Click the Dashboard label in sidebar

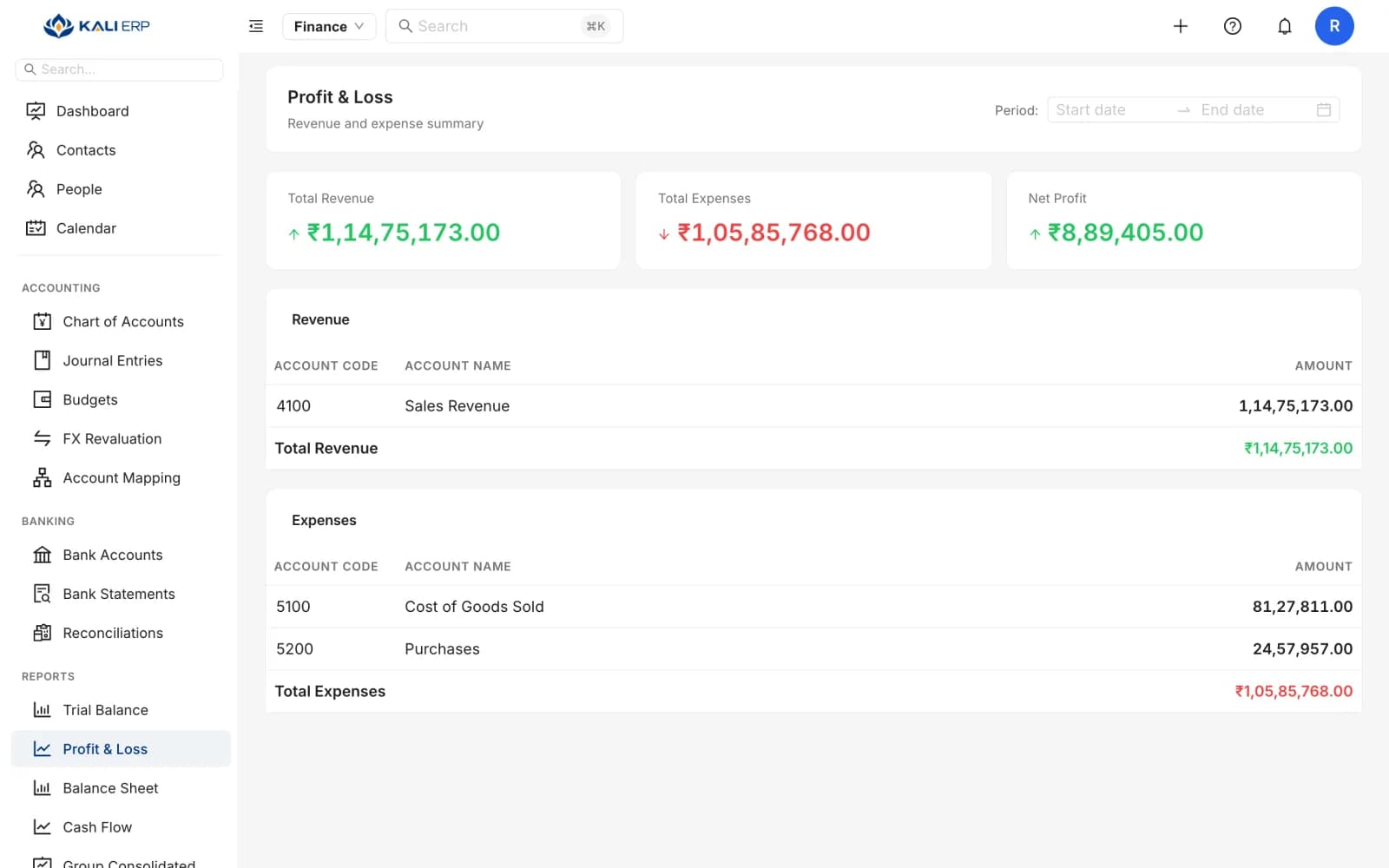tap(93, 111)
